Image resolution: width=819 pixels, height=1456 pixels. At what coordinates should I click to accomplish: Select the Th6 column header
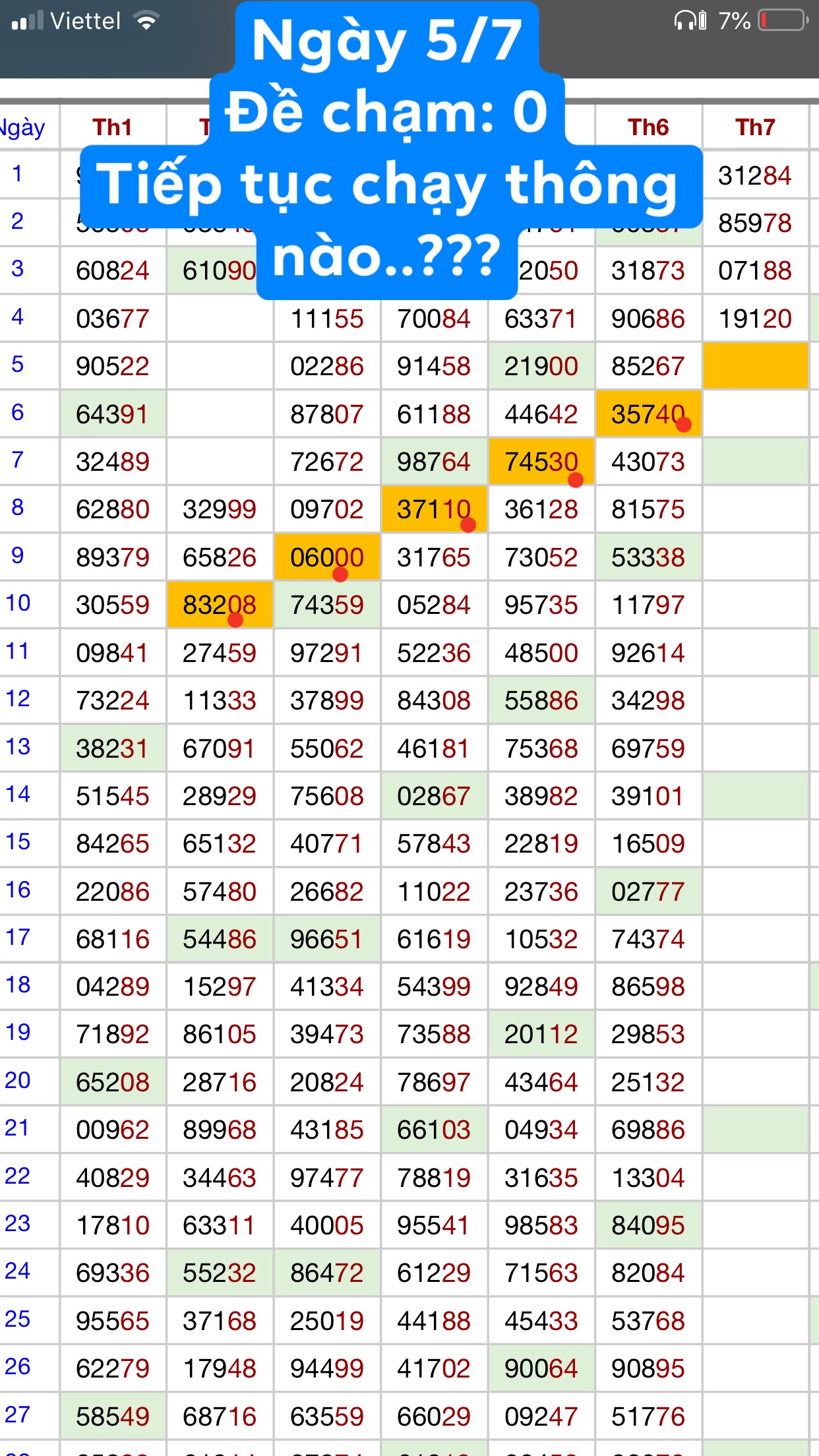click(648, 127)
